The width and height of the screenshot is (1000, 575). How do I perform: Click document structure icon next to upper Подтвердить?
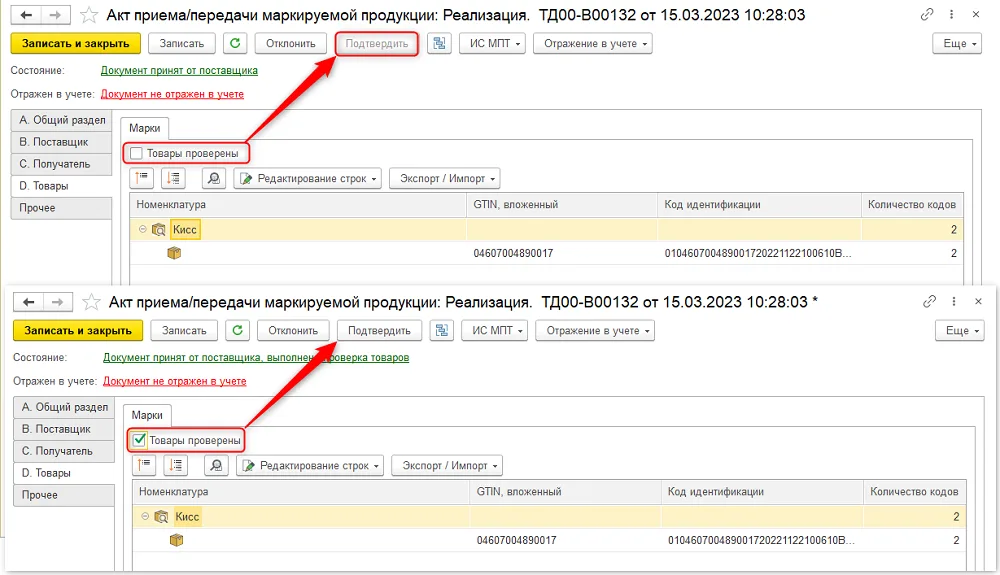click(x=439, y=43)
